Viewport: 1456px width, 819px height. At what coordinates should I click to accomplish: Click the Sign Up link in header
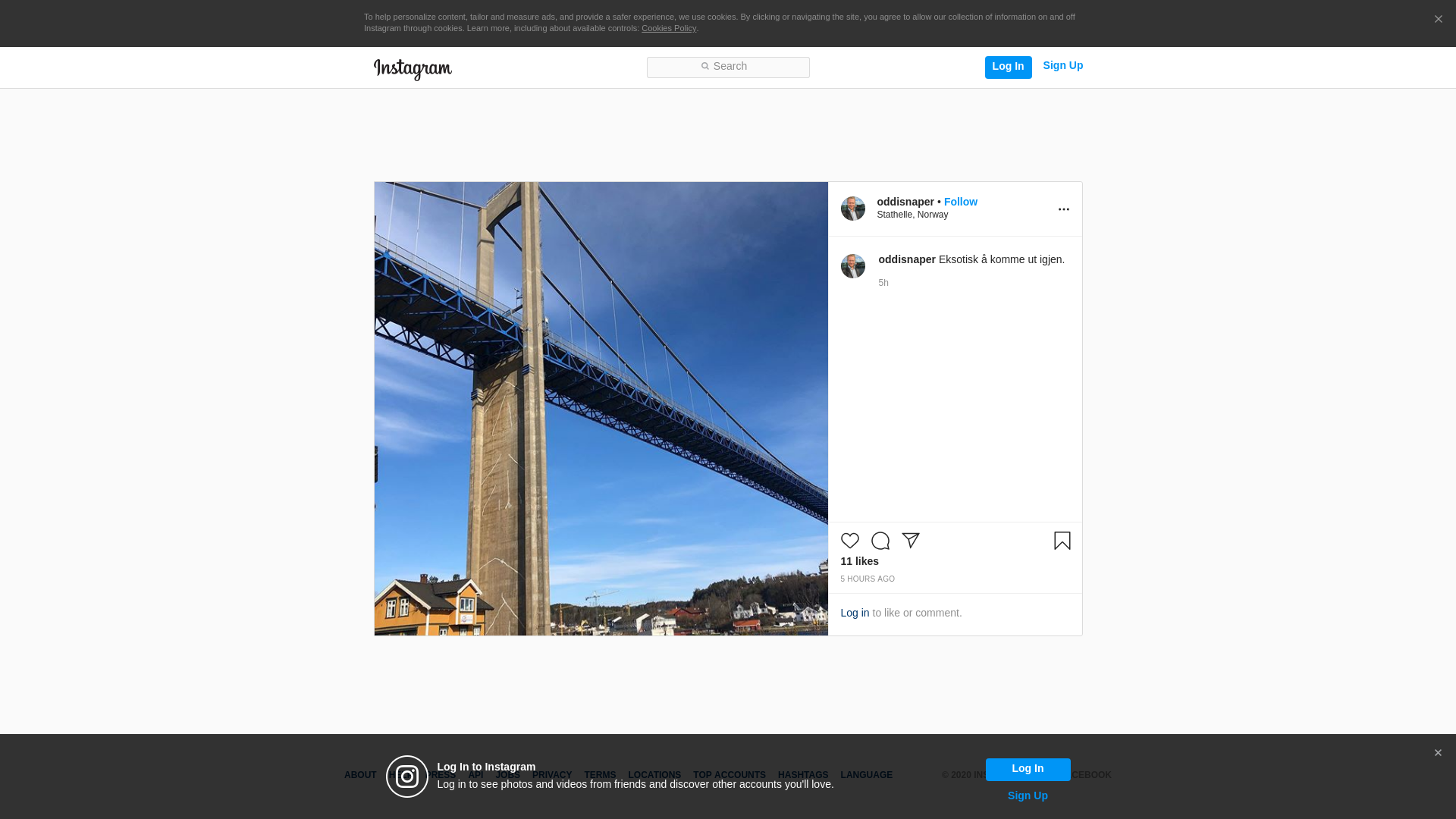[1062, 66]
